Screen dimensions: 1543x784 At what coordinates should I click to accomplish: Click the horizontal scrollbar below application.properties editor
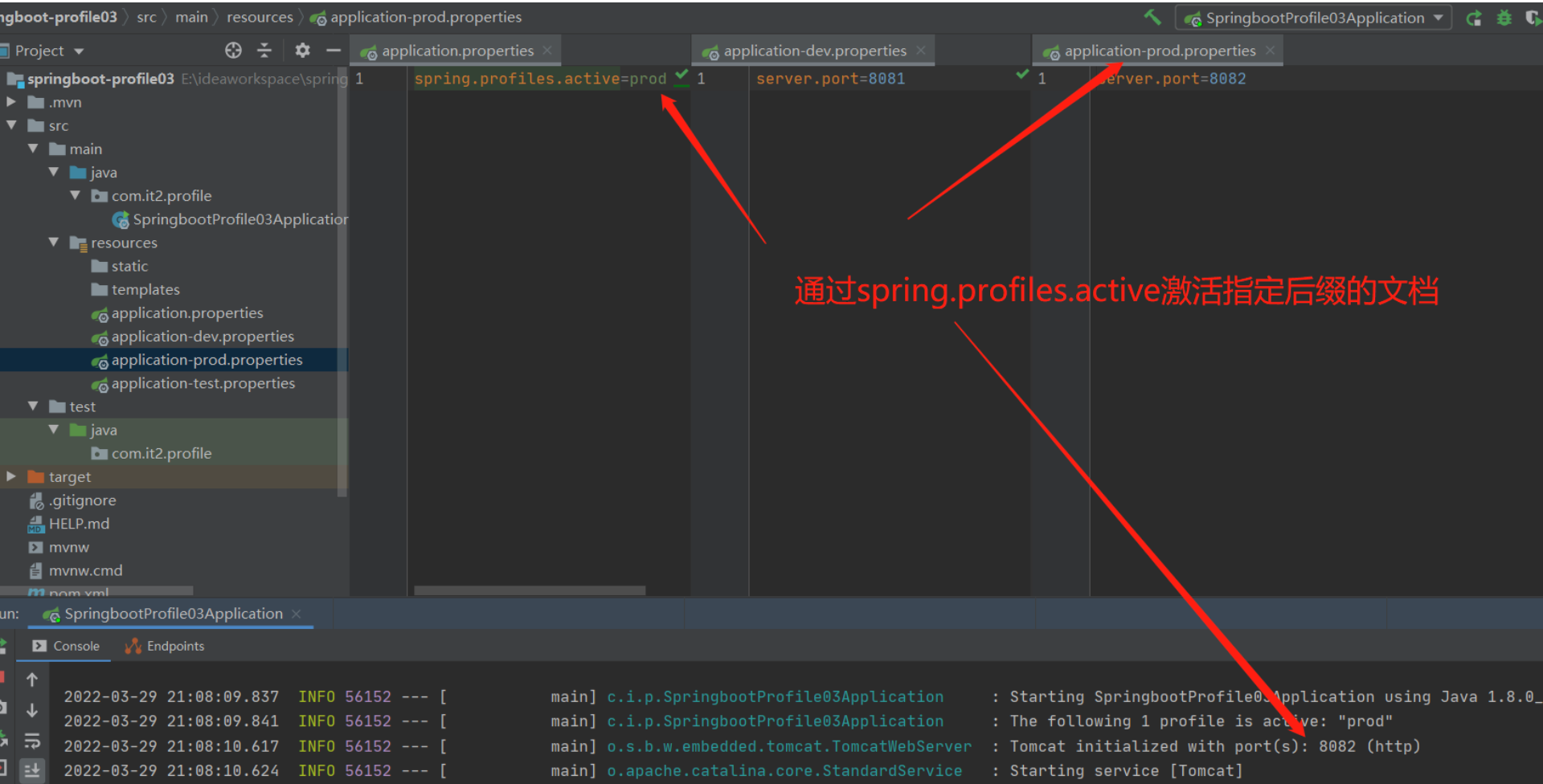click(x=529, y=590)
